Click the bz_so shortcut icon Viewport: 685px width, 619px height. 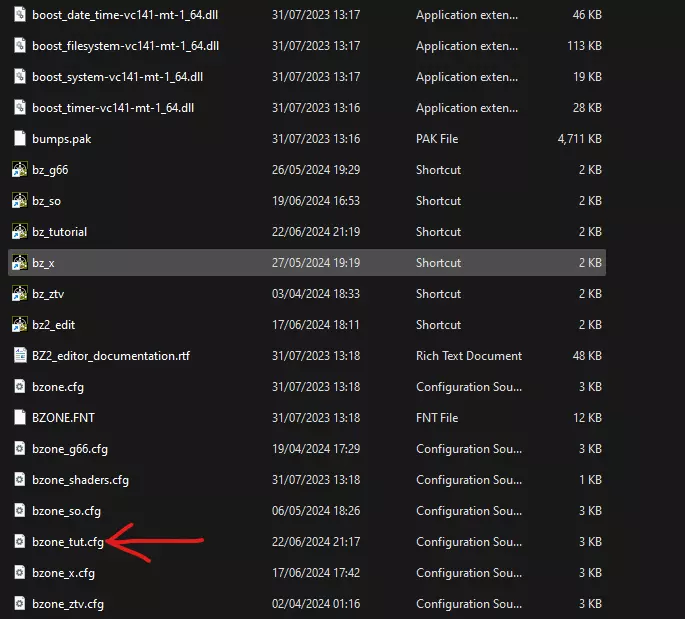[x=20, y=201]
